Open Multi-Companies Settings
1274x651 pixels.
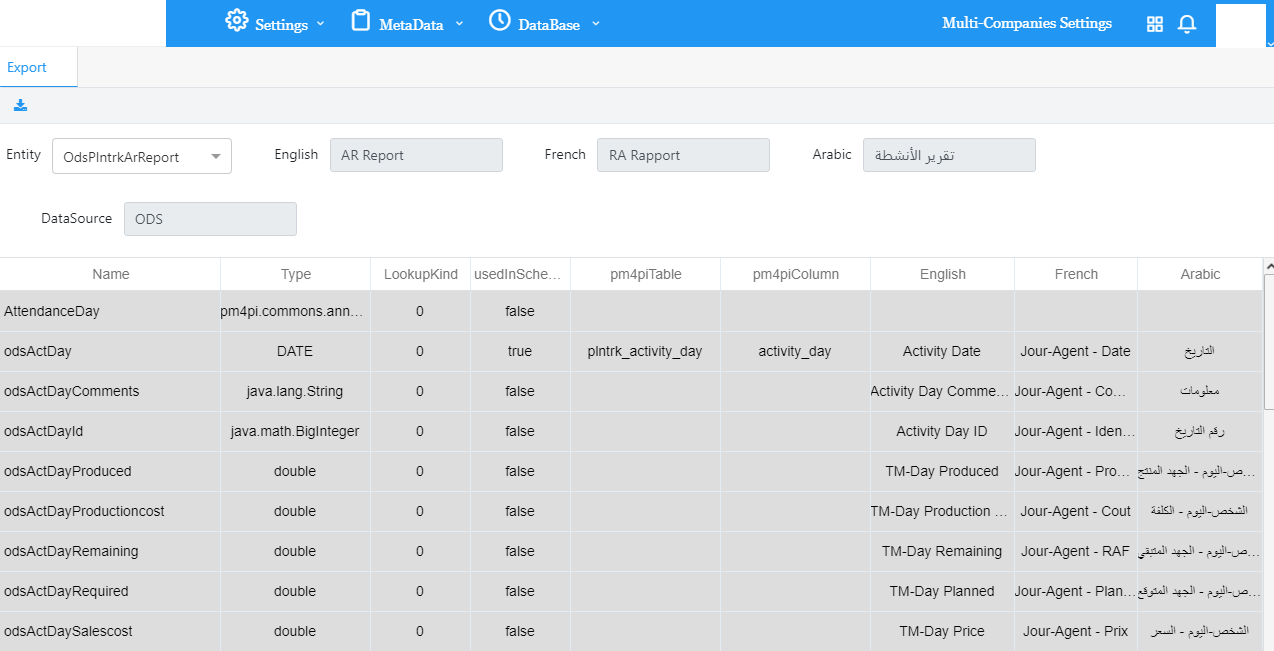pyautogui.click(x=1026, y=23)
